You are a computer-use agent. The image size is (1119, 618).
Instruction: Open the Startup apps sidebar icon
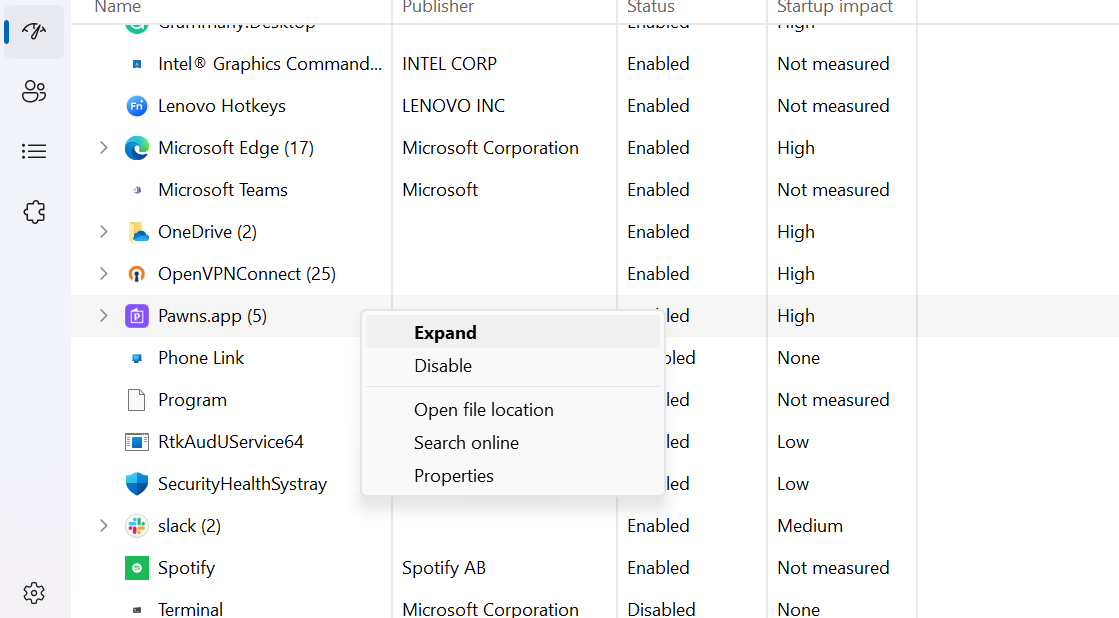coord(34,31)
